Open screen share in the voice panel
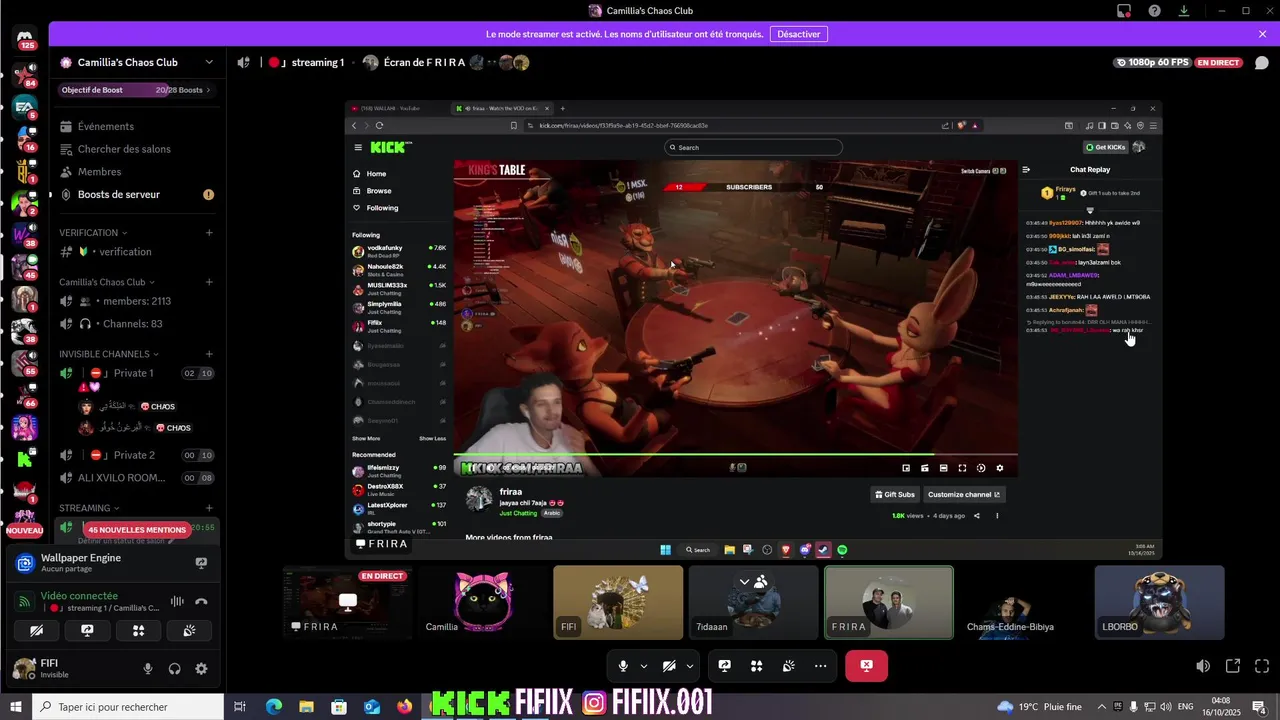Screen dimensions: 1280x720 click(x=87, y=630)
